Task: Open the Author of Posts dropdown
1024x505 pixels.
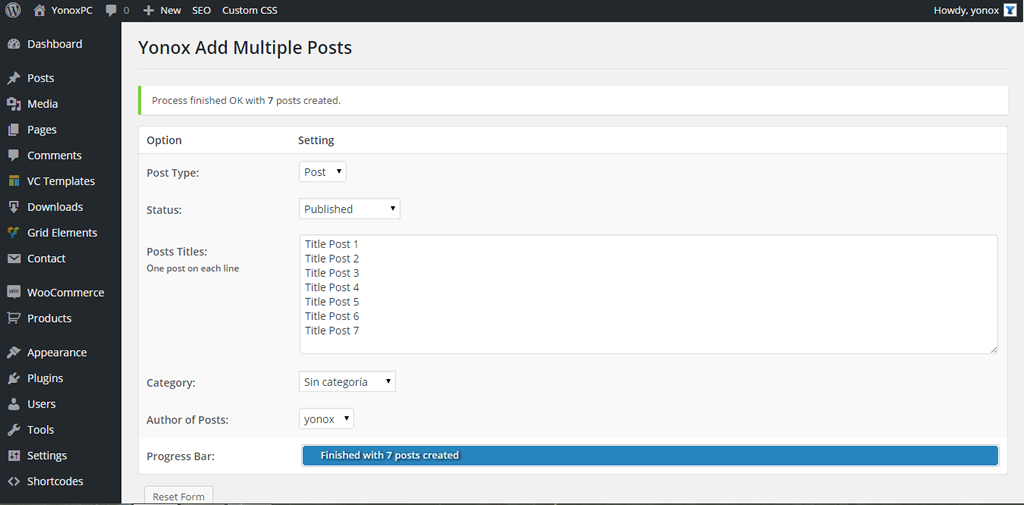Action: click(327, 419)
